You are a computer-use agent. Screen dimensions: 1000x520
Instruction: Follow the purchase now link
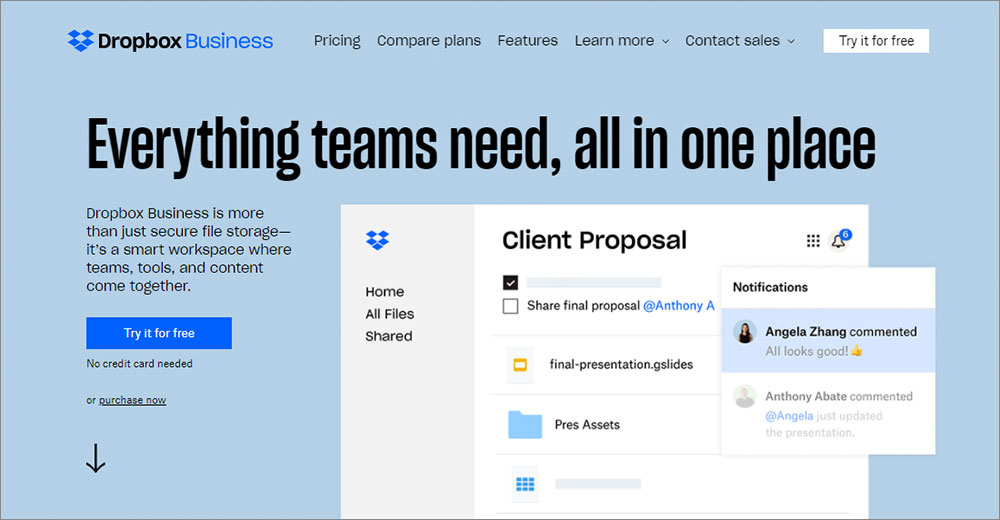tap(132, 400)
